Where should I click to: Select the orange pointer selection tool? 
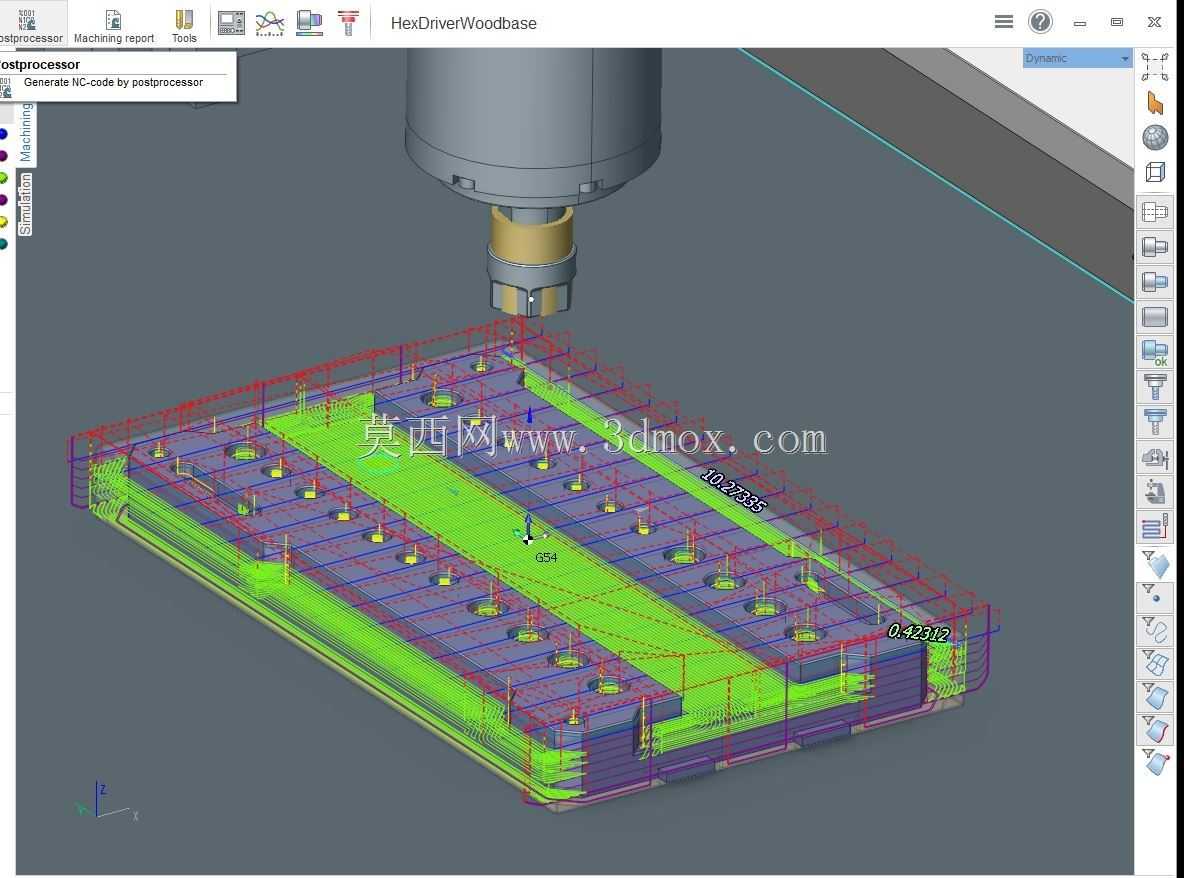(x=1155, y=103)
